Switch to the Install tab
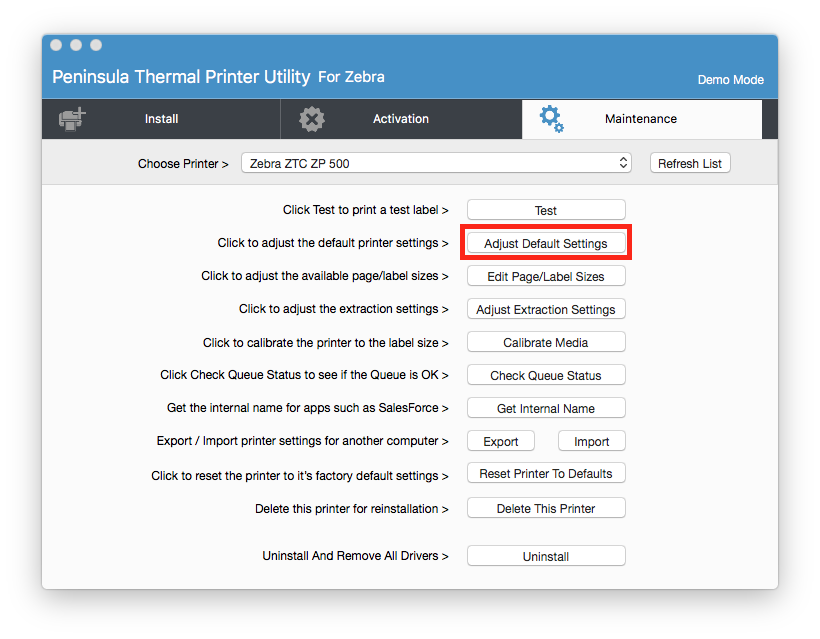The image size is (820, 639). coord(161,119)
